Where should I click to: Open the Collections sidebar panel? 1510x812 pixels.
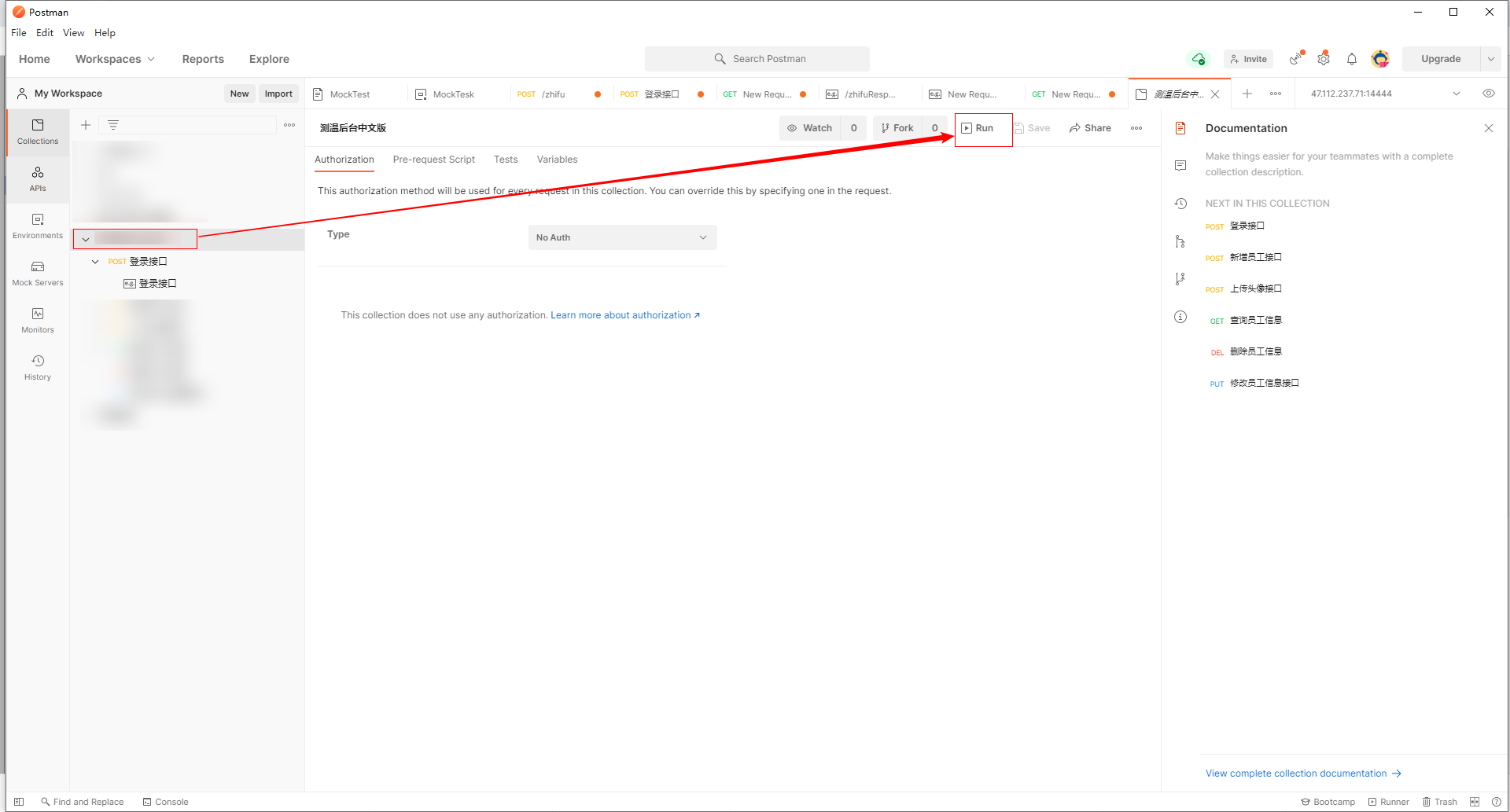click(38, 132)
